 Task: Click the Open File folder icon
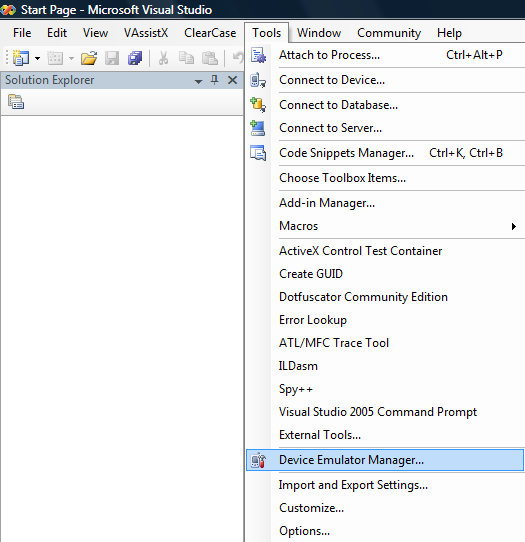(x=89, y=58)
